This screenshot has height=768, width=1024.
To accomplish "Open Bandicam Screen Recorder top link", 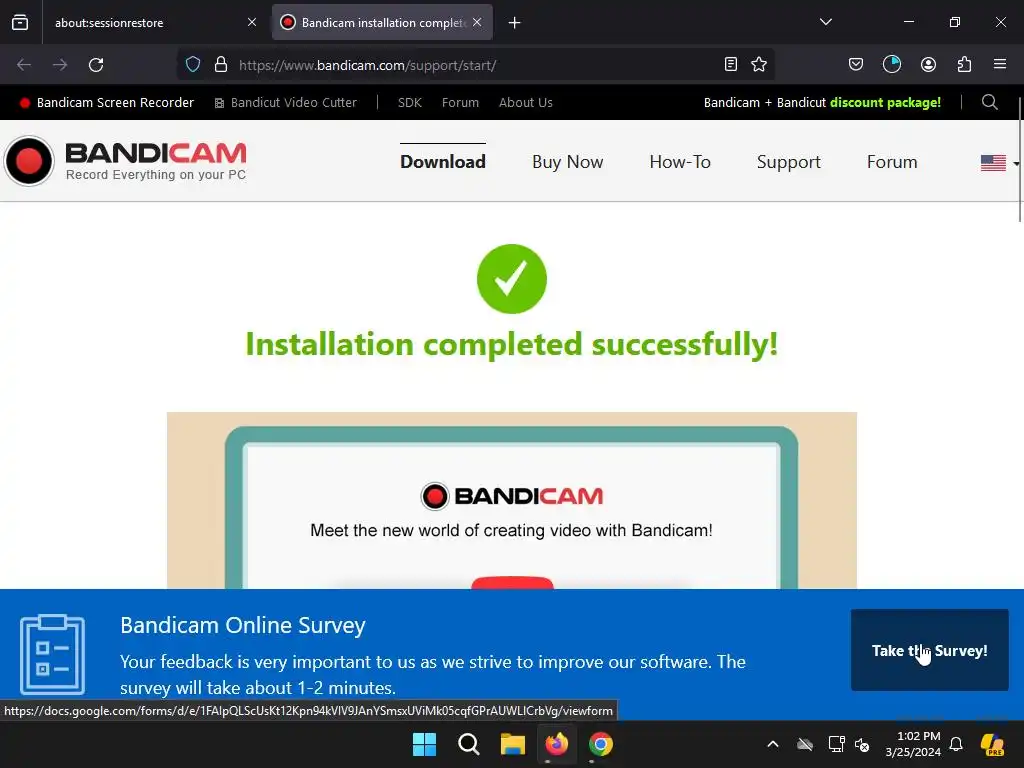I will [107, 103].
